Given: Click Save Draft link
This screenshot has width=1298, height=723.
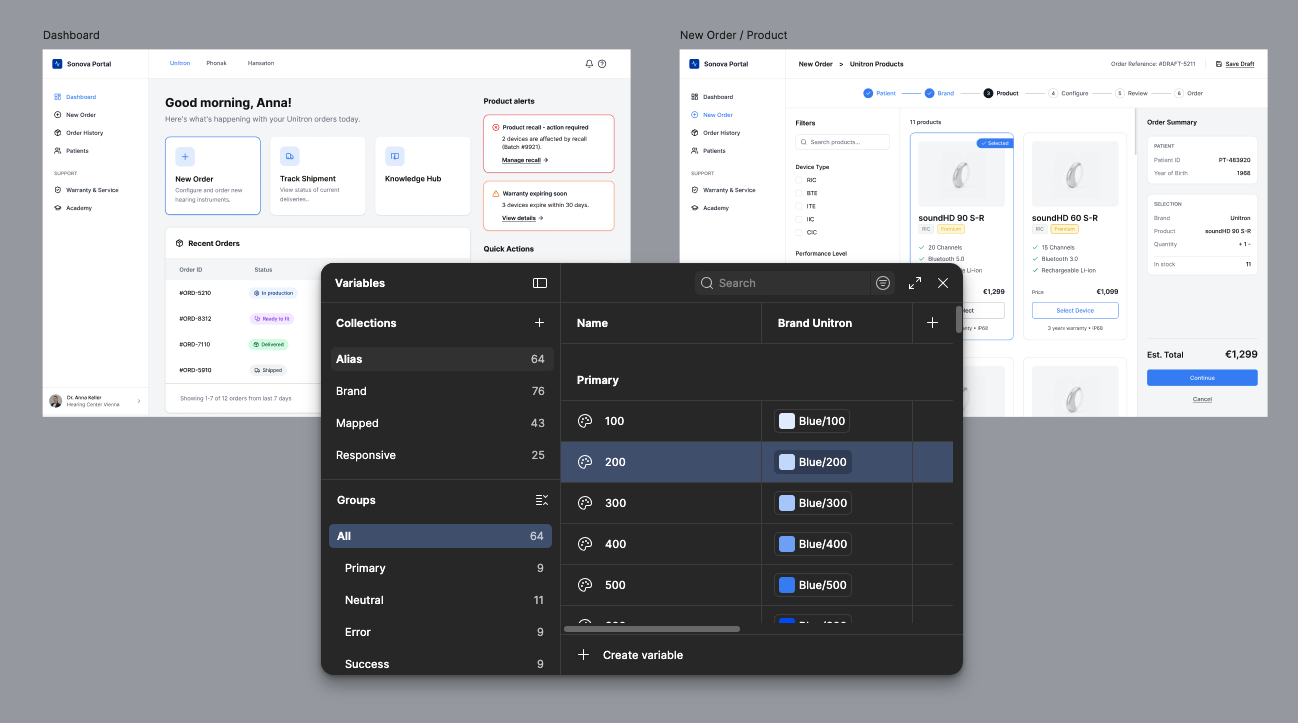Looking at the screenshot, I should click(x=1235, y=64).
